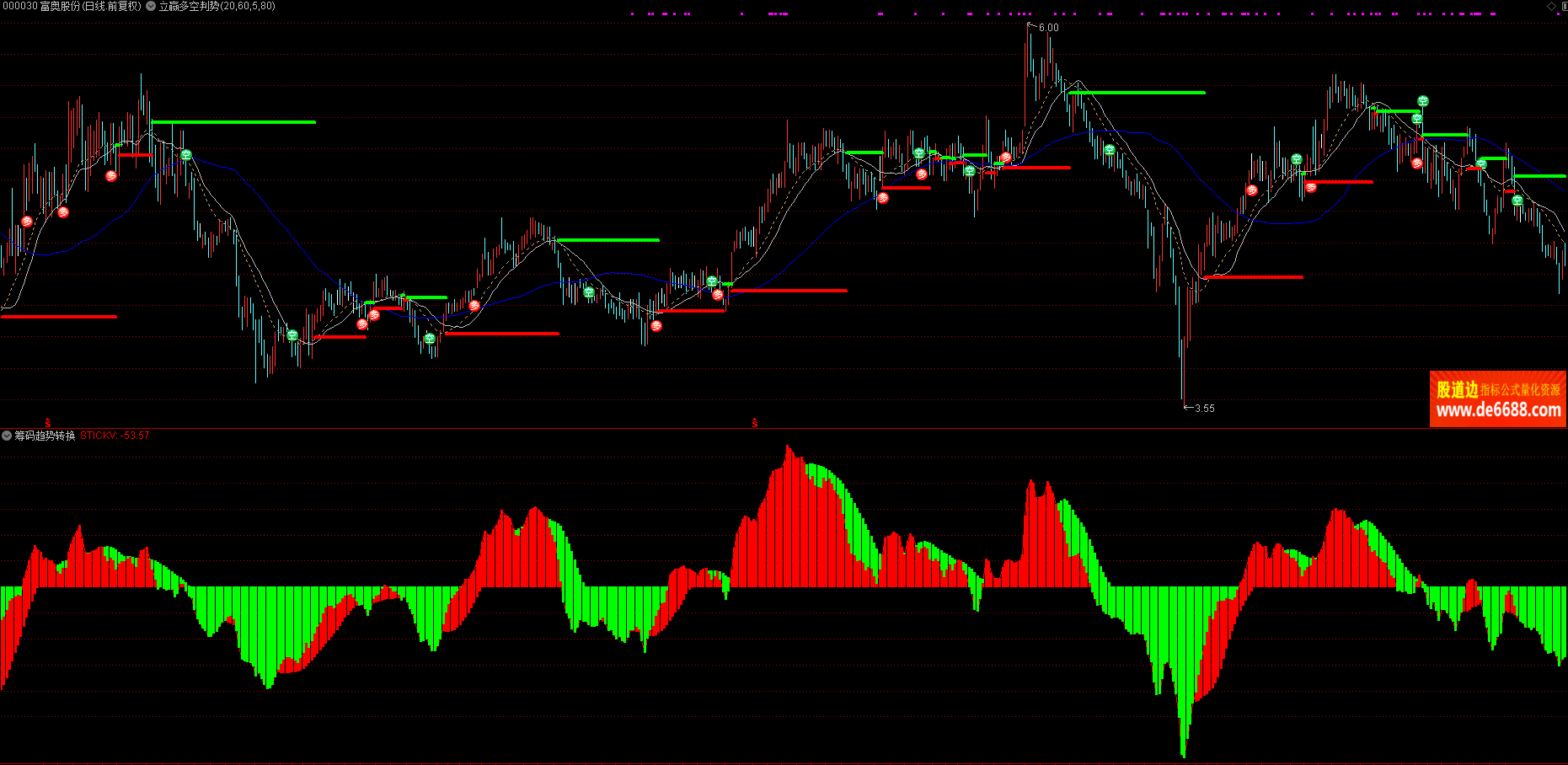The width and height of the screenshot is (1568, 765).
Task: Select the topmost green 空 signal marker
Action: click(1422, 101)
